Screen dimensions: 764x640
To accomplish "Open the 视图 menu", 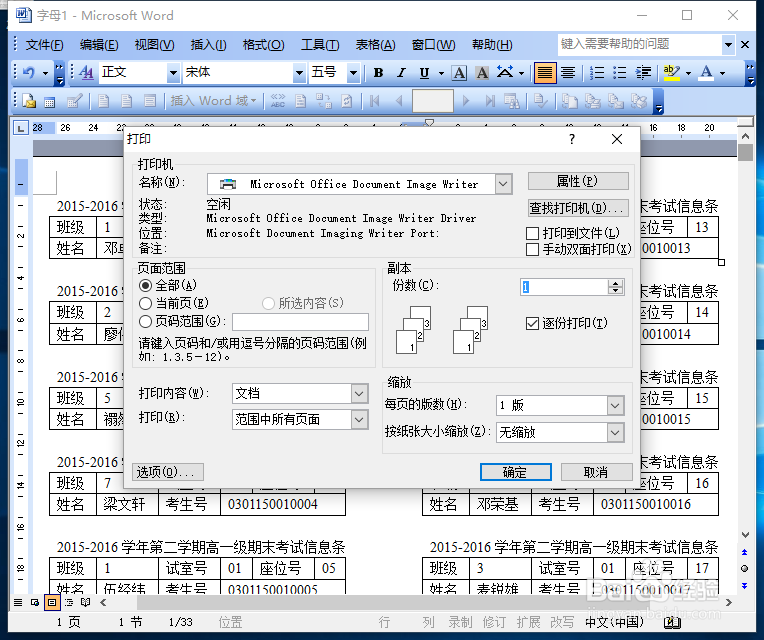I will 154,45.
